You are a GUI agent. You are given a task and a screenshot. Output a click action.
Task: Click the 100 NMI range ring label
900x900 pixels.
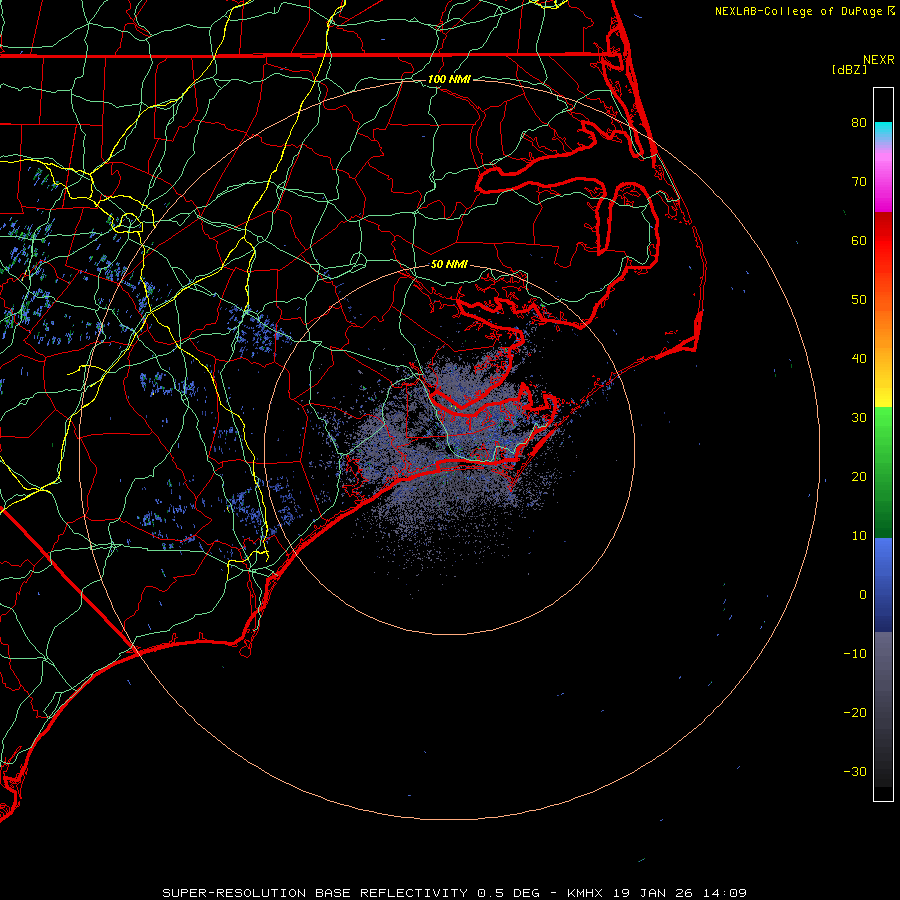coord(449,79)
